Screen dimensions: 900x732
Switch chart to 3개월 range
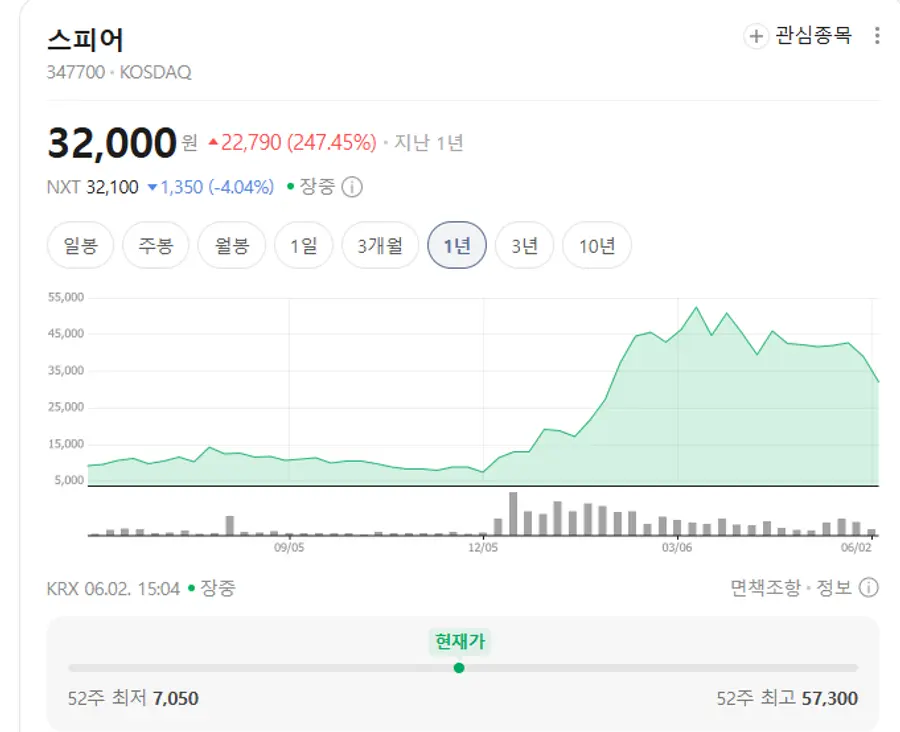pyautogui.click(x=380, y=245)
